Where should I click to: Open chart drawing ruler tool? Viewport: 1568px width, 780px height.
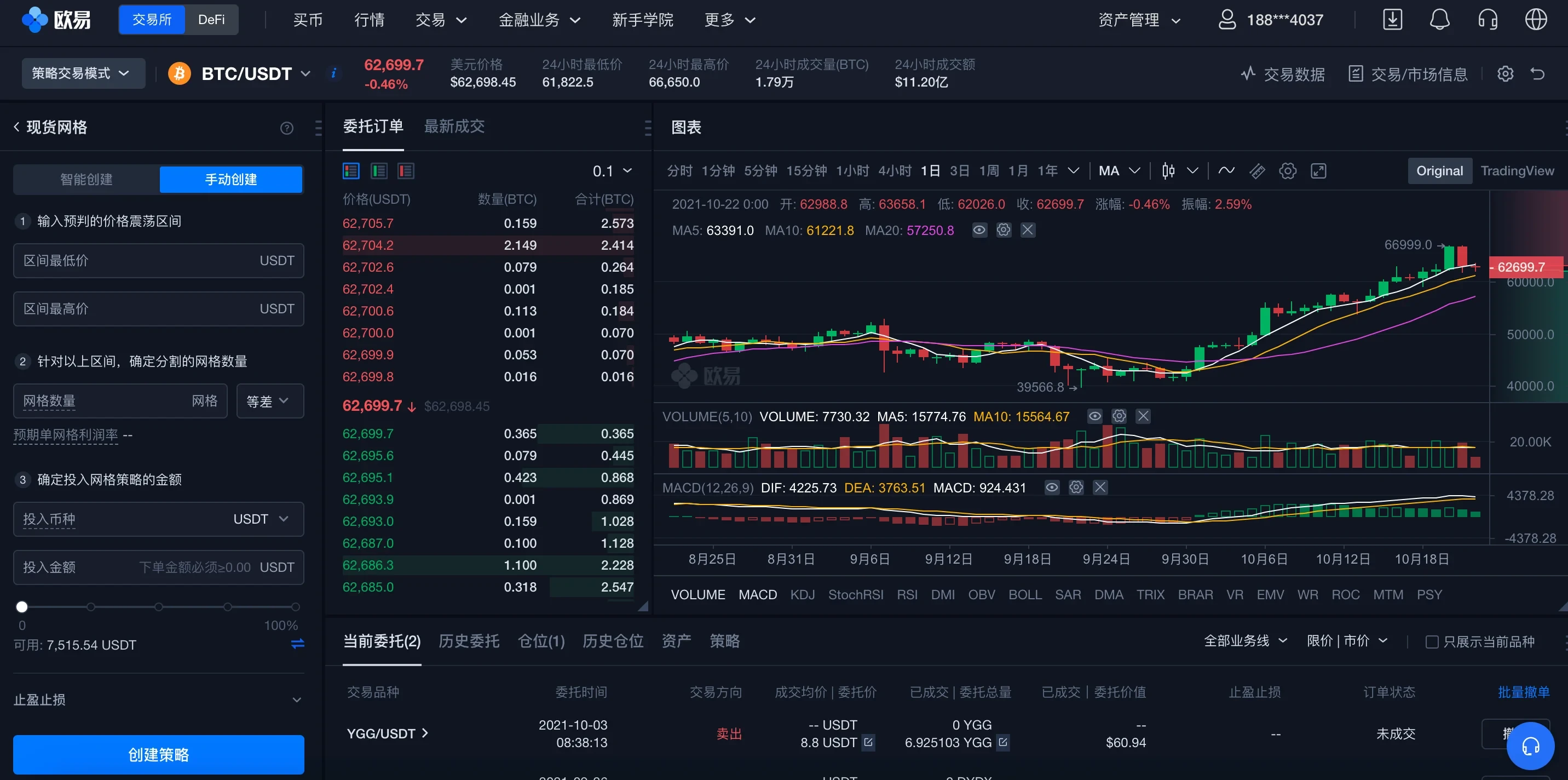(x=1257, y=171)
